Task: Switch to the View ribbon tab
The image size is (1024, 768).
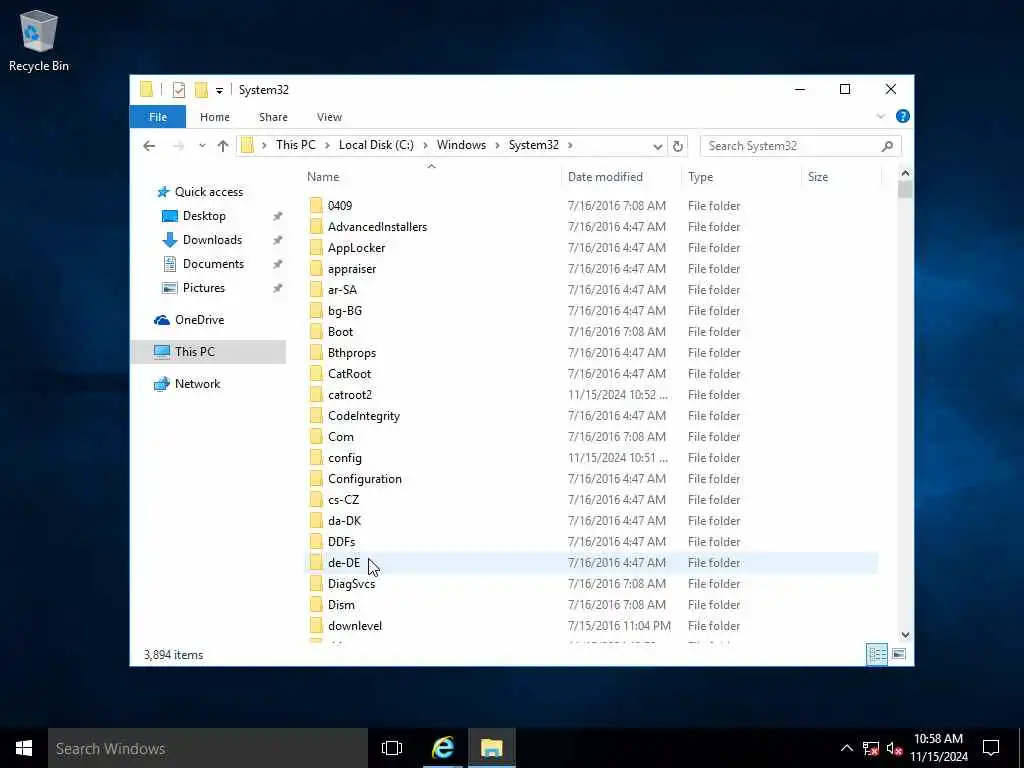Action: point(329,117)
